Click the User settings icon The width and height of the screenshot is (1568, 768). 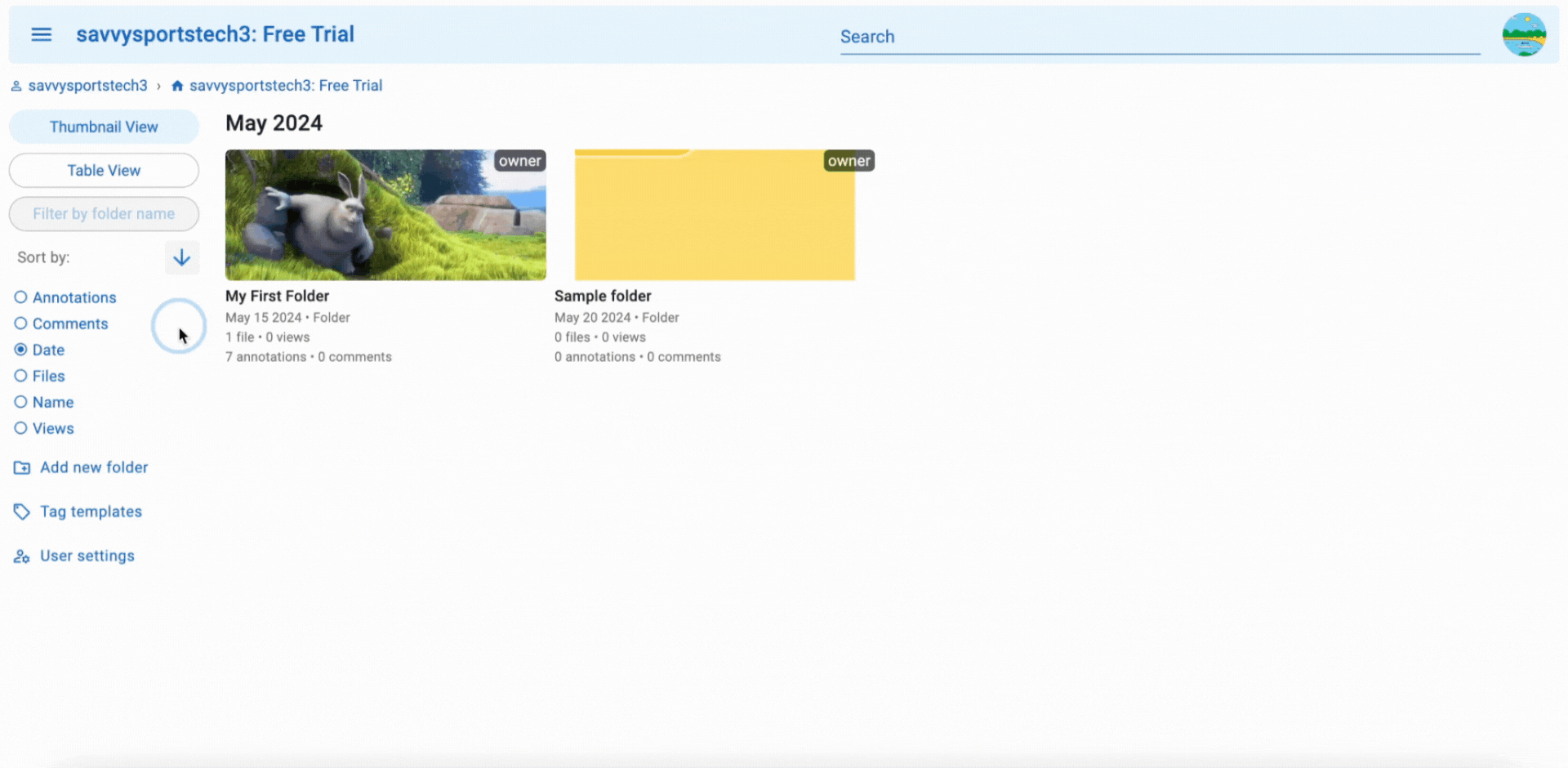22,556
